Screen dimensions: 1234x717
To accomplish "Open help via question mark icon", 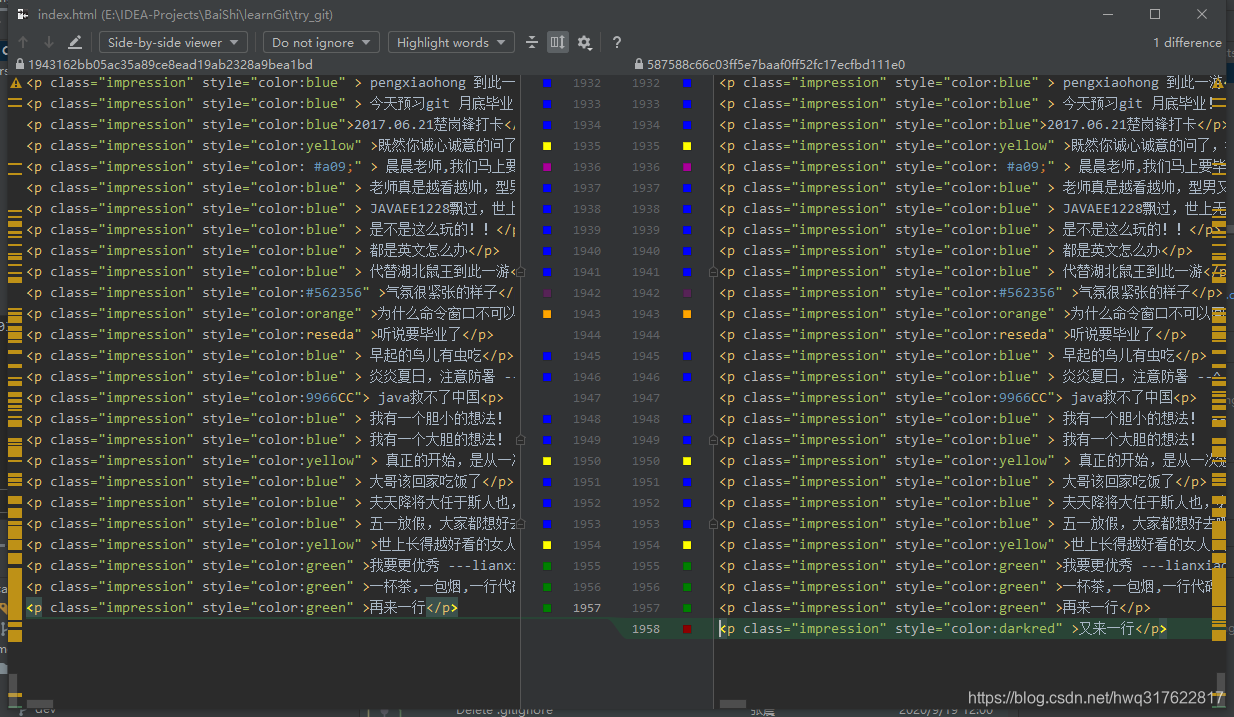I will click(x=617, y=42).
